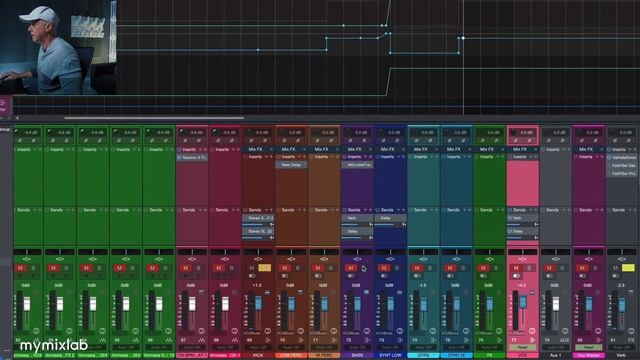Click AUX type icon on Aux 1 channel
Screen dimensions: 640x360
point(565,340)
